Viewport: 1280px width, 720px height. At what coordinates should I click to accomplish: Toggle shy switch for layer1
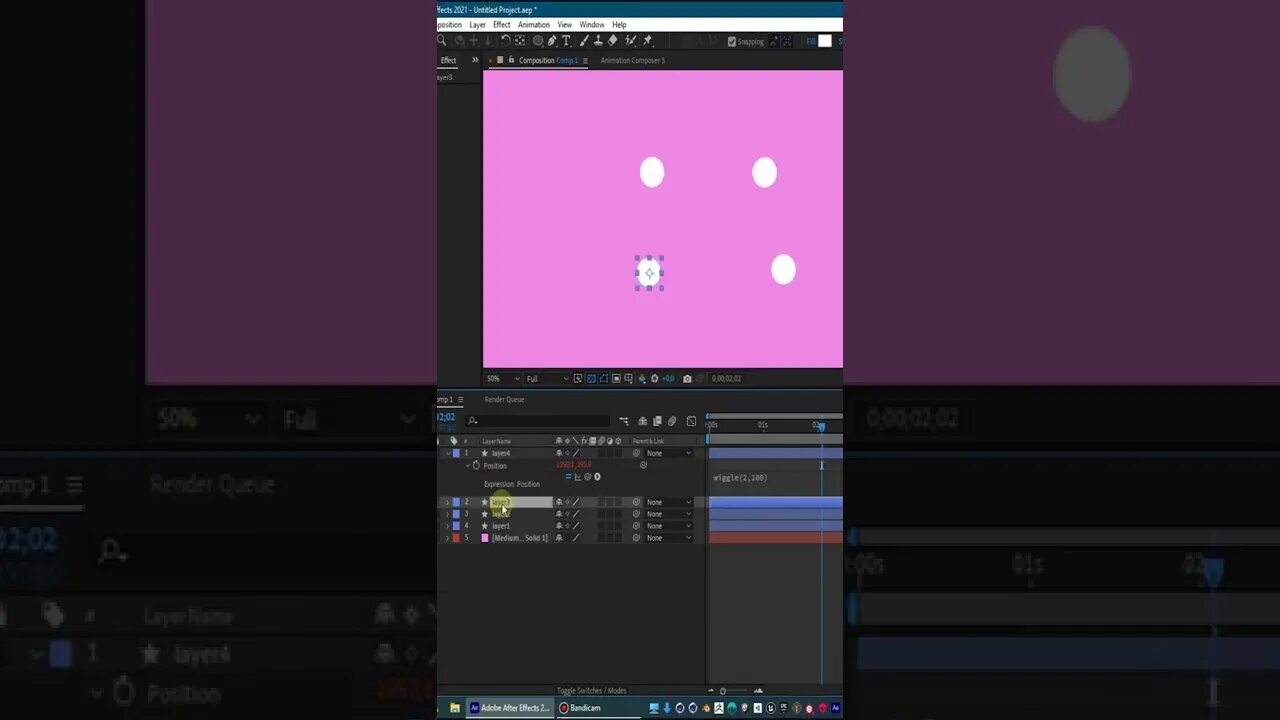[x=559, y=526]
